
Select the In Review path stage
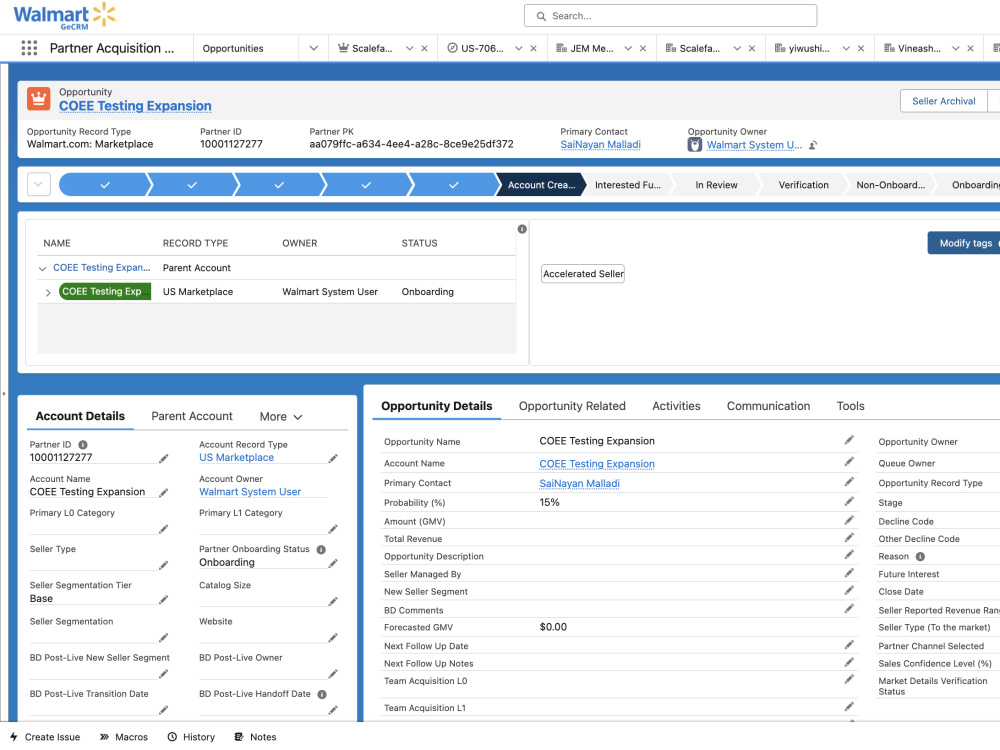click(716, 185)
